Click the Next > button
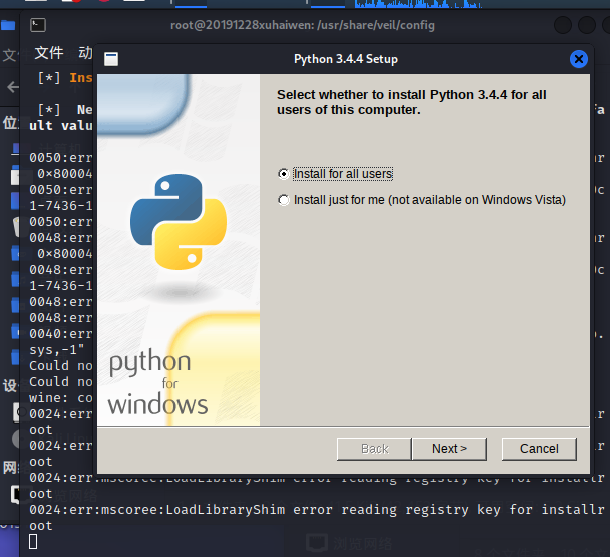This screenshot has width=610, height=557. (449, 449)
